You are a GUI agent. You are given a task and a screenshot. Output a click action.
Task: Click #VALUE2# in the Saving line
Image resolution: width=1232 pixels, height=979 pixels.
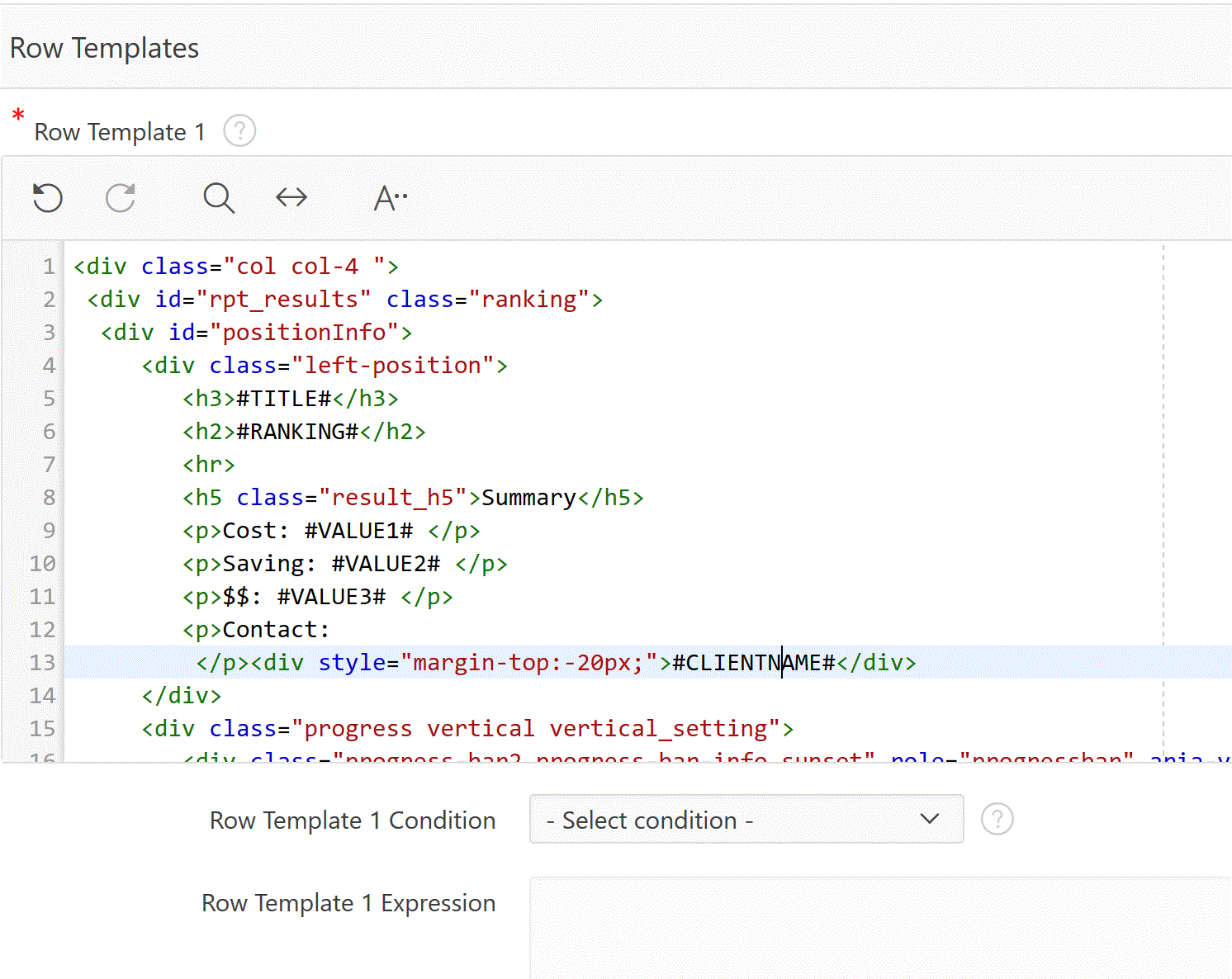pyautogui.click(x=386, y=564)
